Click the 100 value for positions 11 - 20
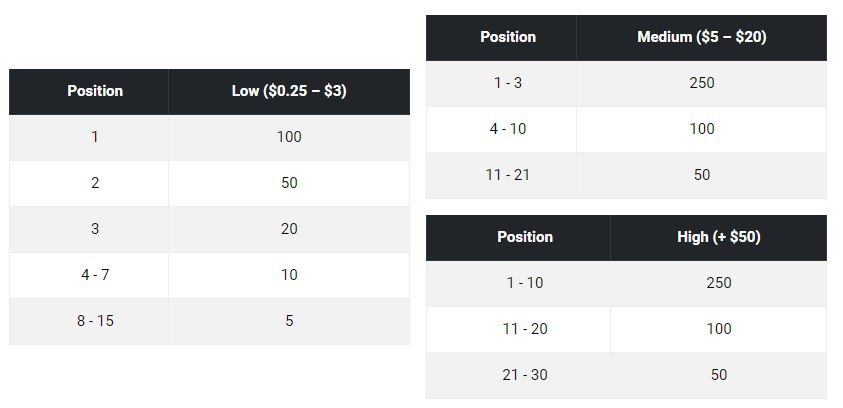Viewport: 843px width, 408px height. 718,329
